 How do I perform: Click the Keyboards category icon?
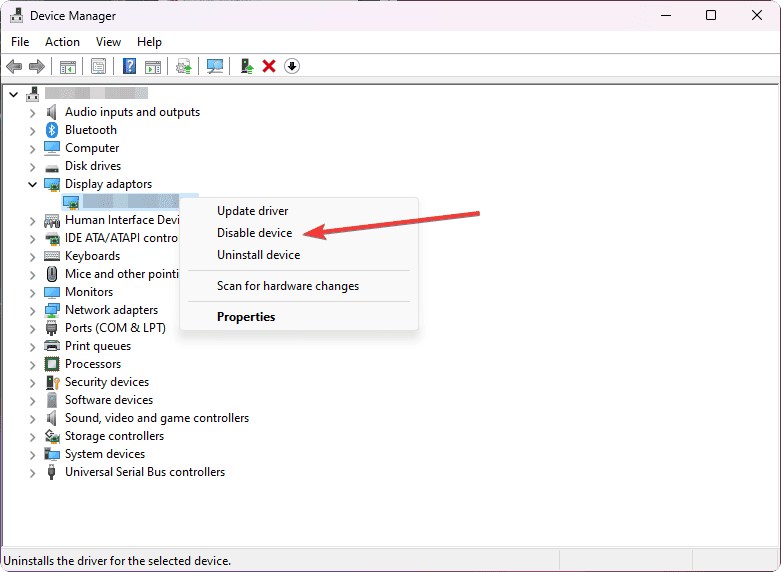[x=52, y=256]
